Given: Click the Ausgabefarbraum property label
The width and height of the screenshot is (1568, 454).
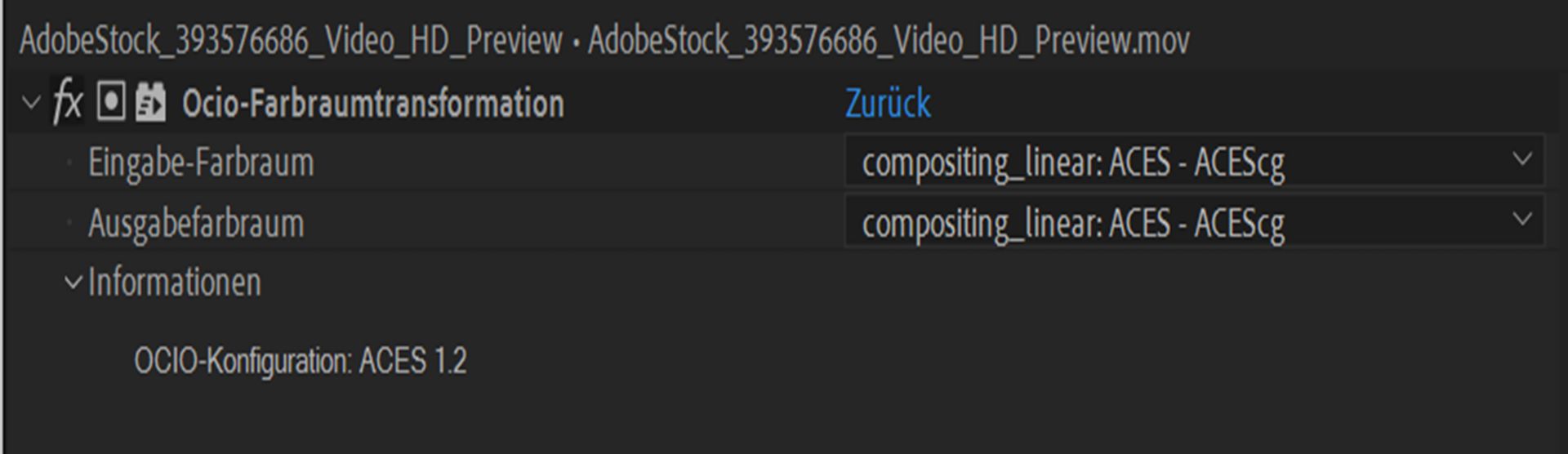Looking at the screenshot, I should click(x=196, y=223).
